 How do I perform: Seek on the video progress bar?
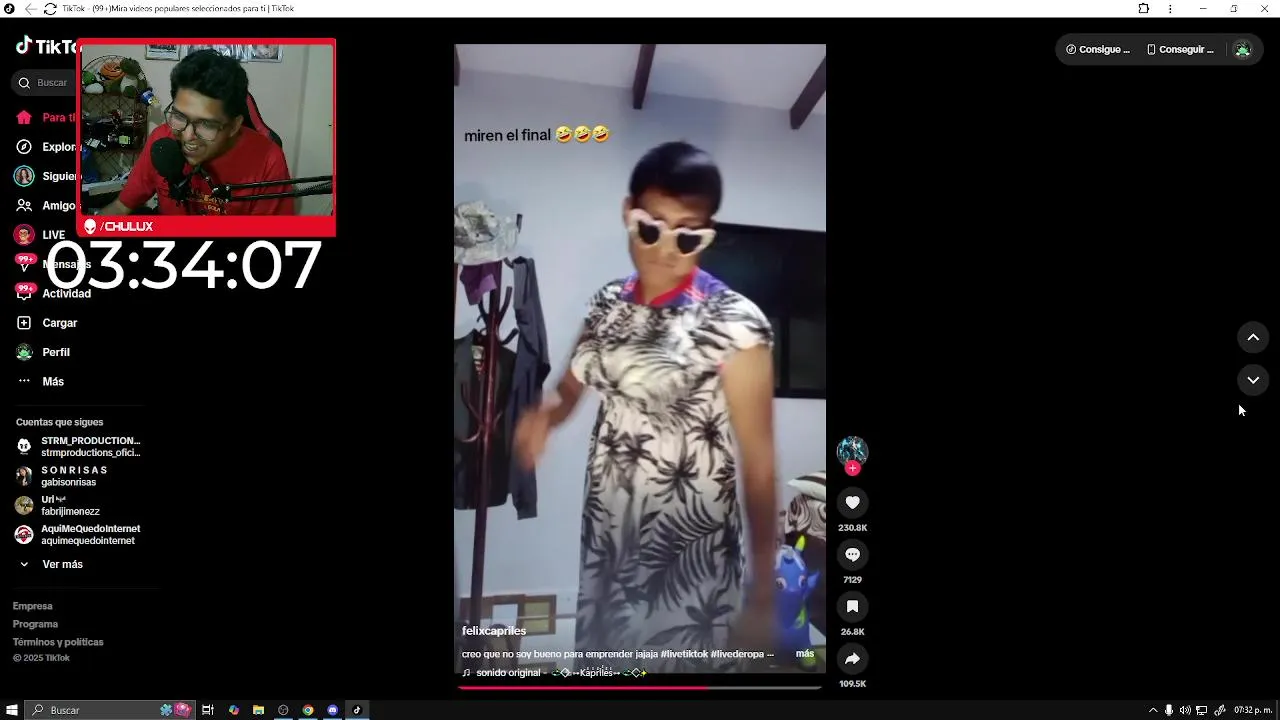(x=640, y=688)
